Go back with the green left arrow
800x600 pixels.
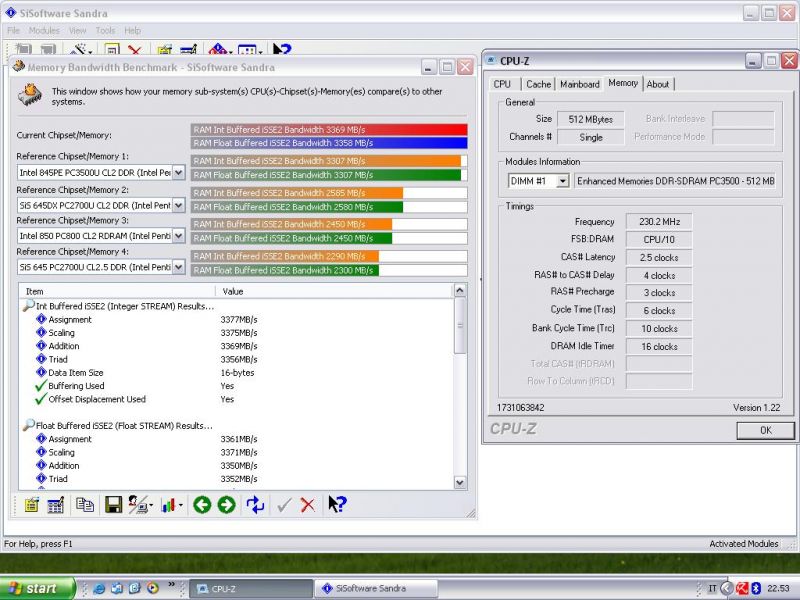pos(203,505)
